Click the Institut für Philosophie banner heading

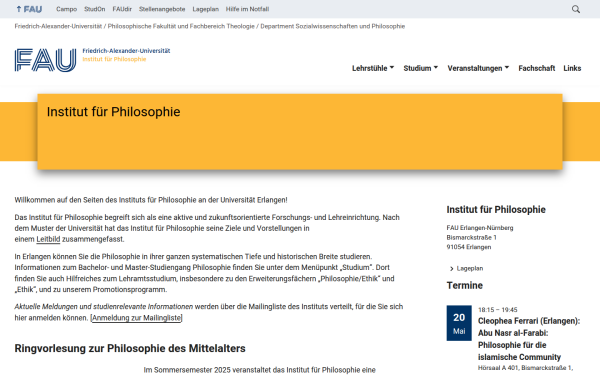click(113, 112)
